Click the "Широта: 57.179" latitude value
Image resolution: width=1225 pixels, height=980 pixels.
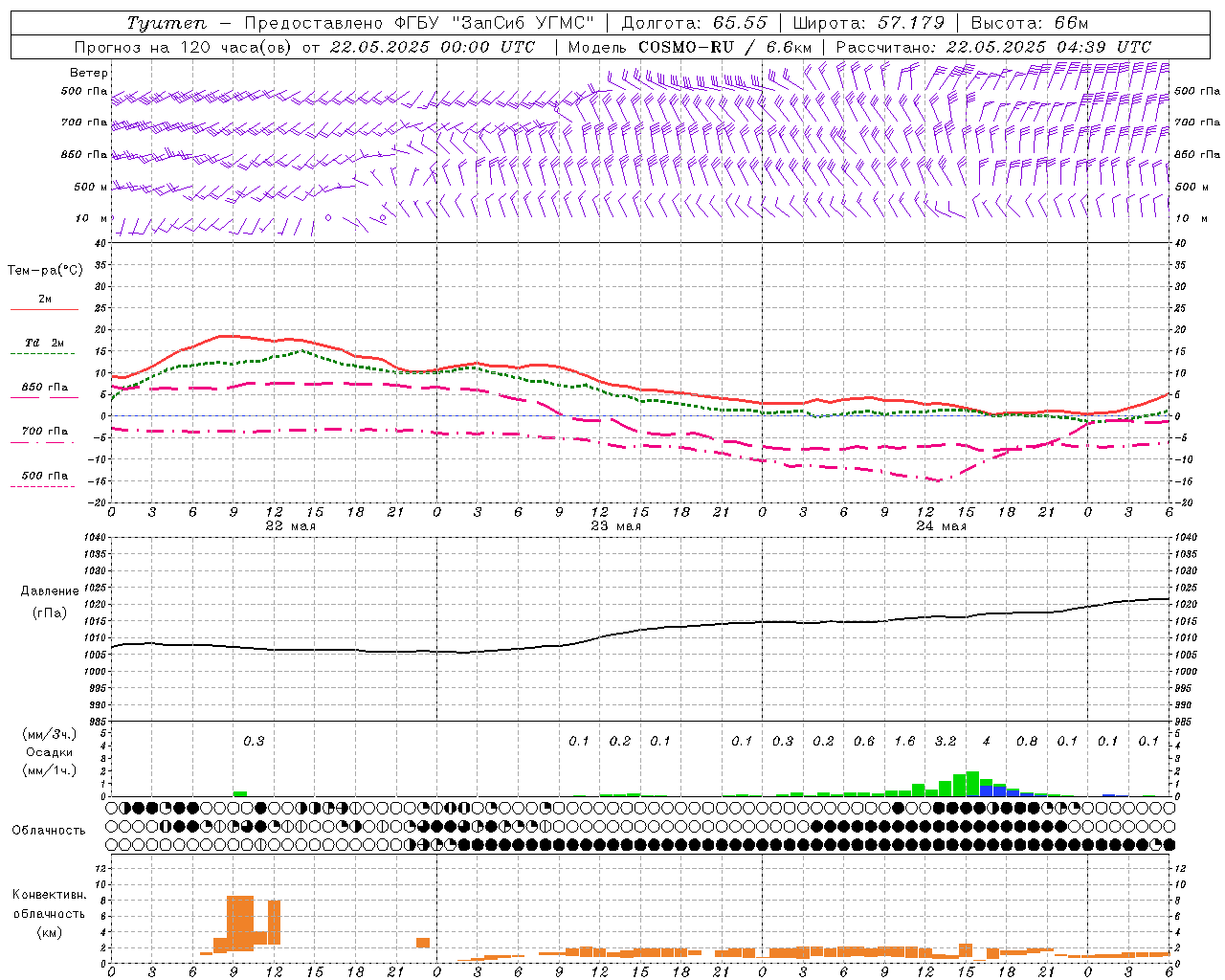point(868,23)
